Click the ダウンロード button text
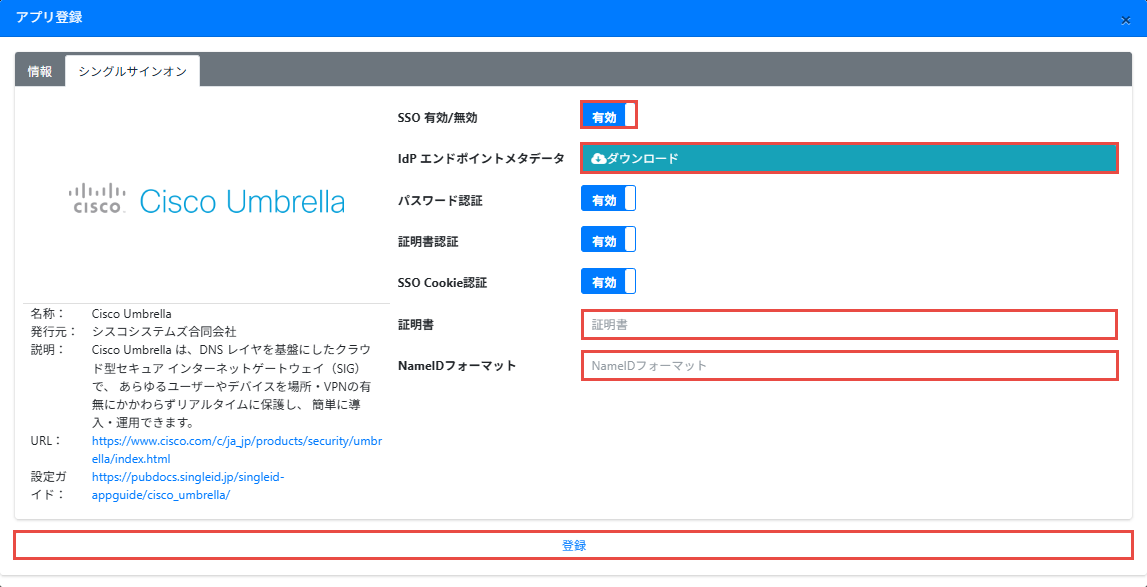The height and width of the screenshot is (587, 1147). point(643,158)
